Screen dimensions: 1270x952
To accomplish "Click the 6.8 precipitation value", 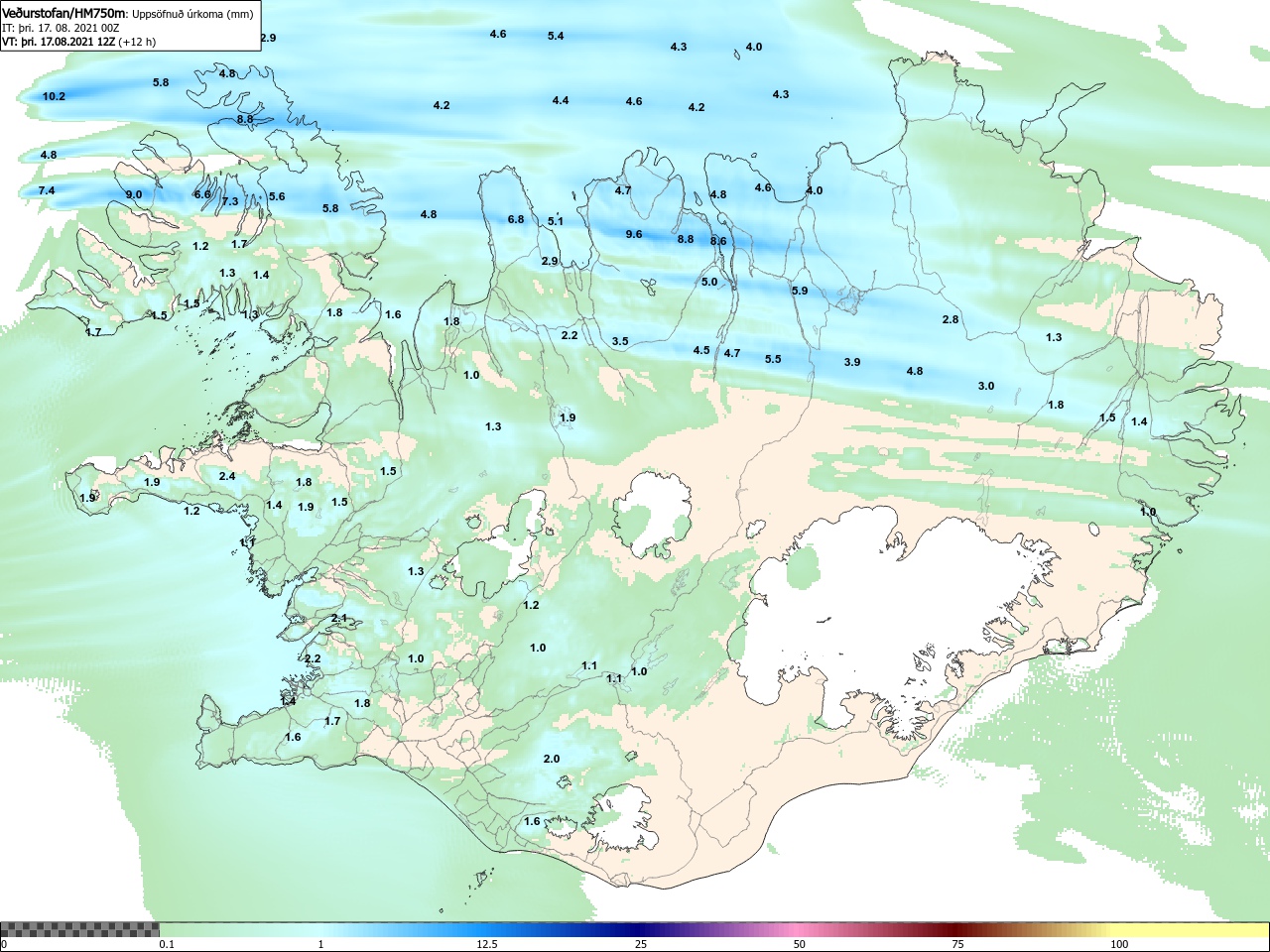I will pos(516,219).
